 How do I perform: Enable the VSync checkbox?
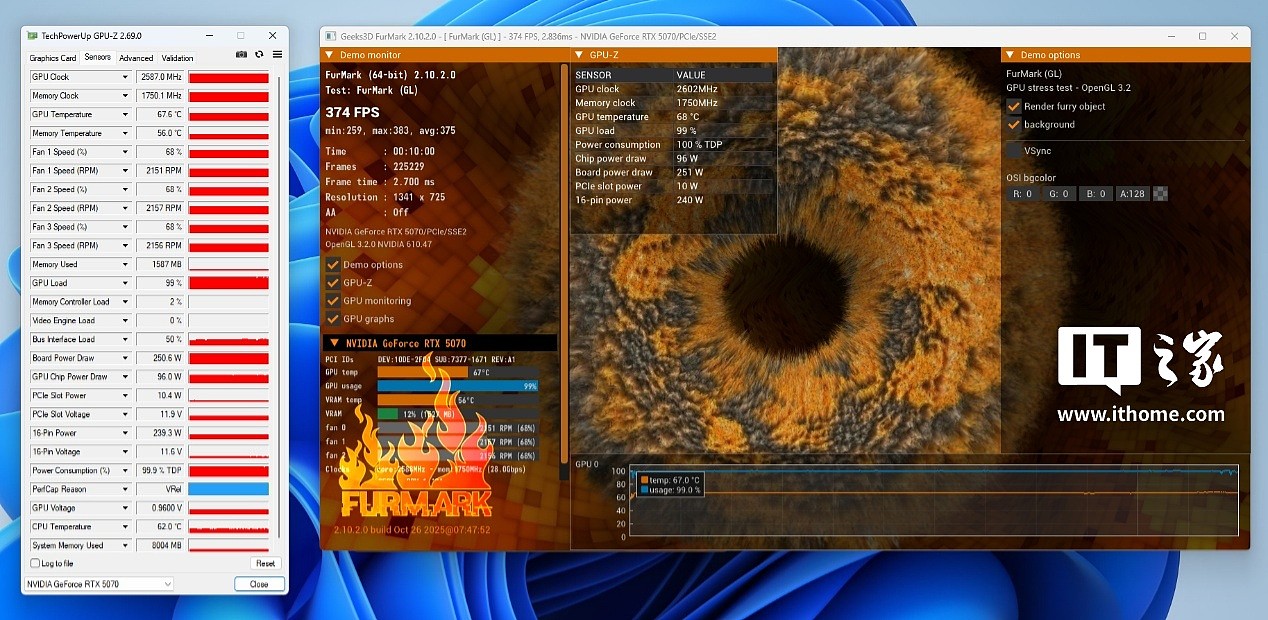tap(1014, 151)
